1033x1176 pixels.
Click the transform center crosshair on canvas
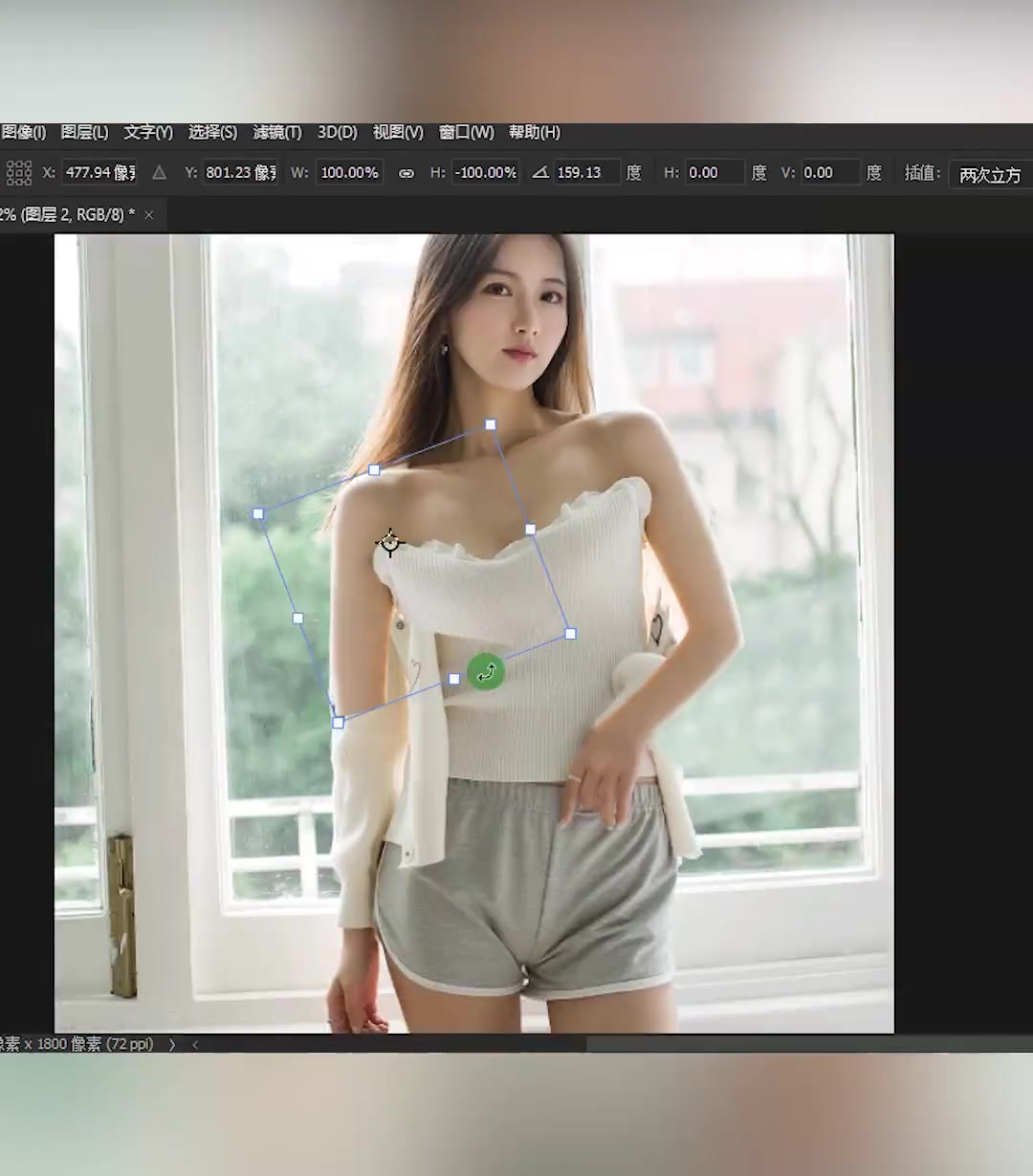coord(389,543)
